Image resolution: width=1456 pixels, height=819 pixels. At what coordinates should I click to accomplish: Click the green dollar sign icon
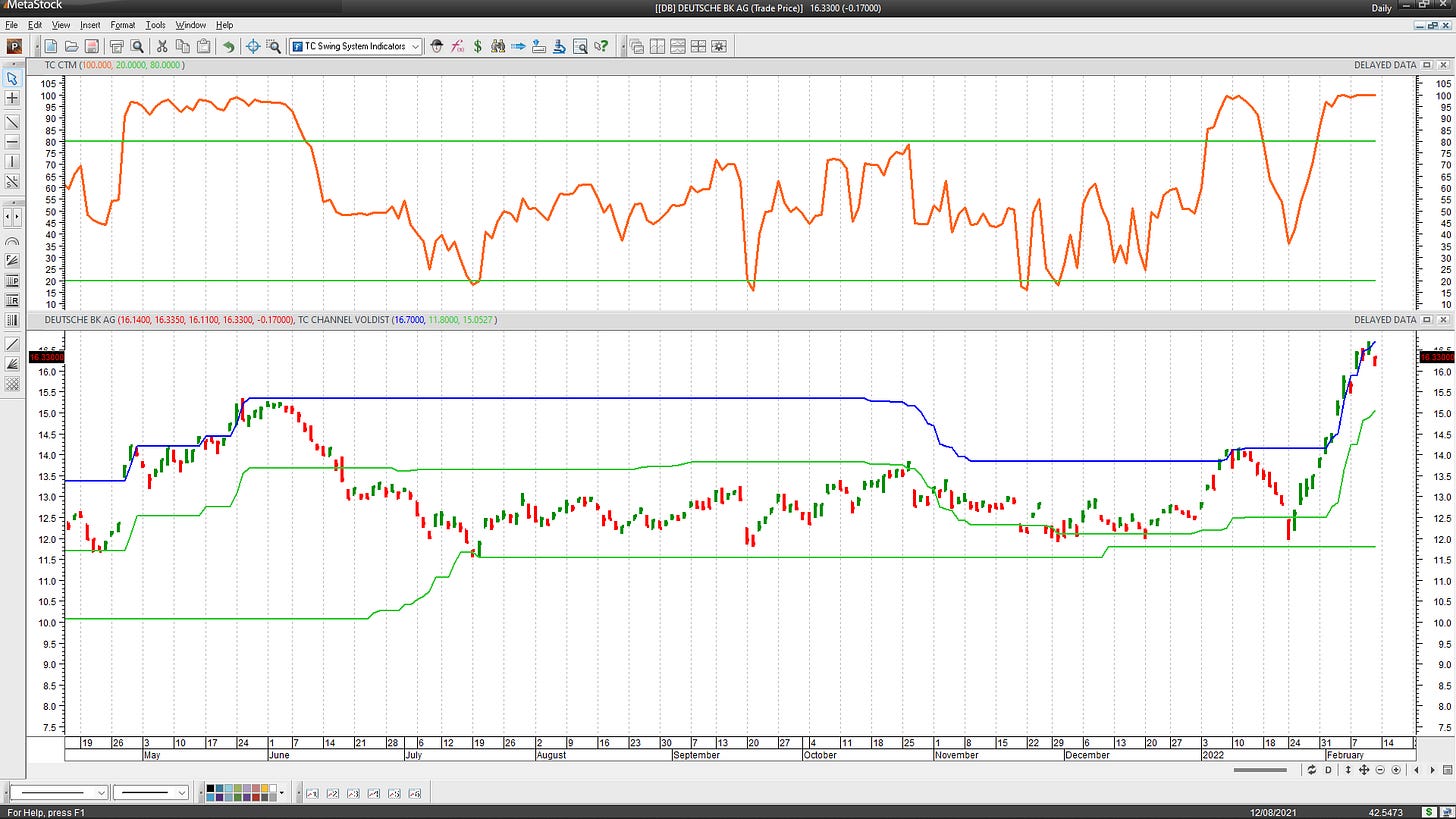477,46
